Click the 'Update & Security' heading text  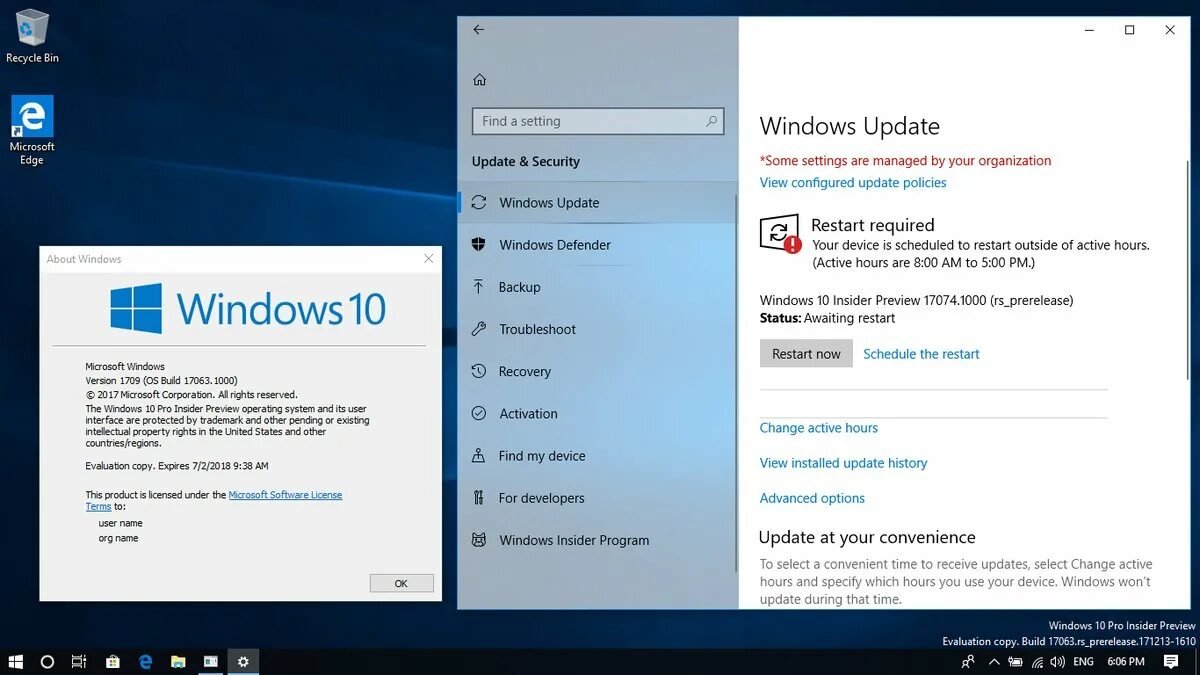coord(526,161)
